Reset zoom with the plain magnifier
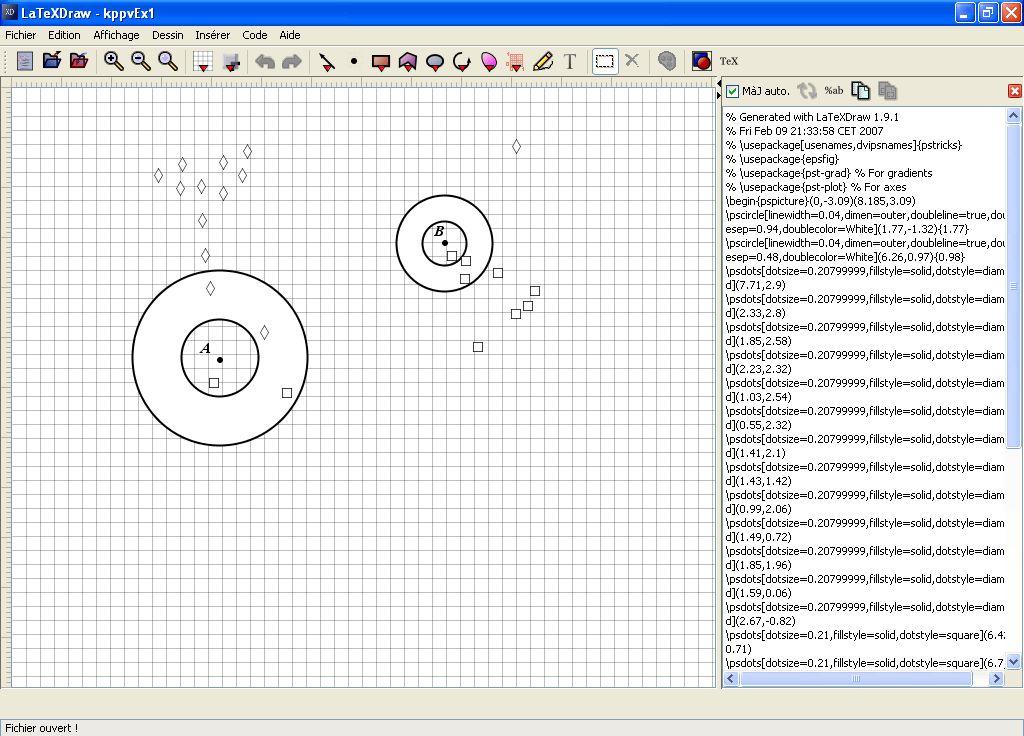The image size is (1024, 736). click(x=168, y=61)
